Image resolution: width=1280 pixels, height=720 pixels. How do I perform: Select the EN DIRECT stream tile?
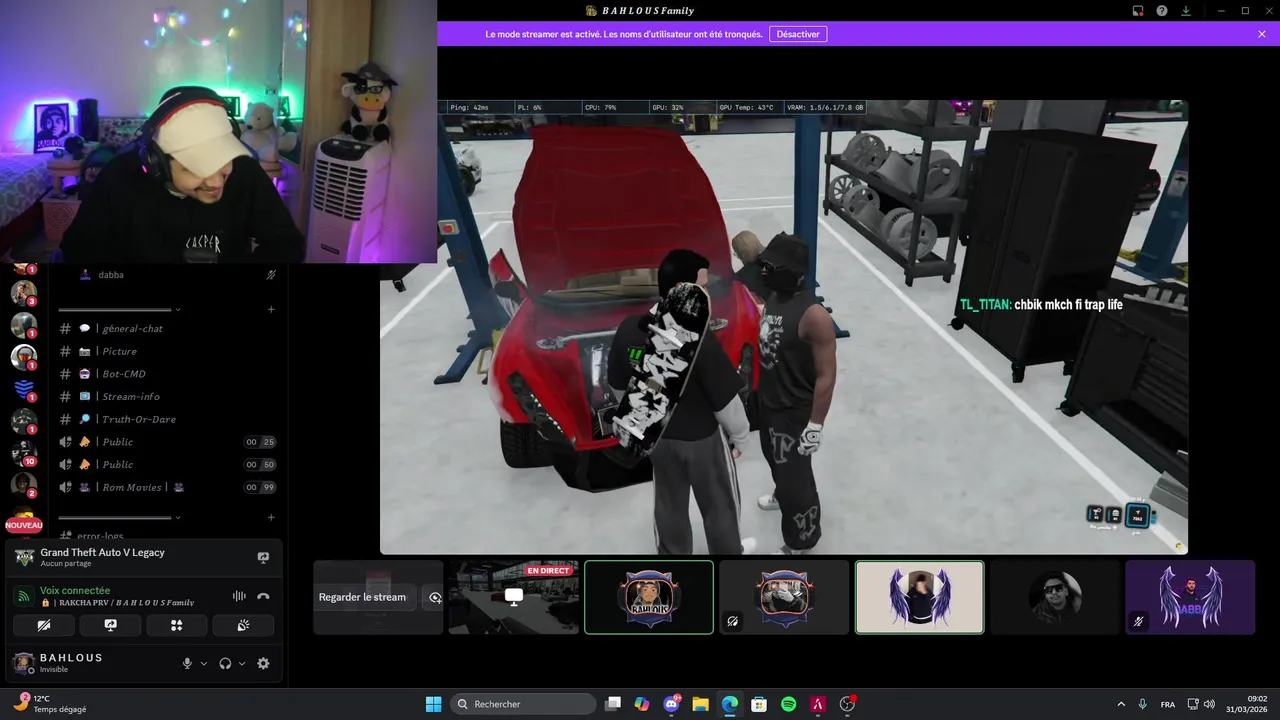pos(513,597)
